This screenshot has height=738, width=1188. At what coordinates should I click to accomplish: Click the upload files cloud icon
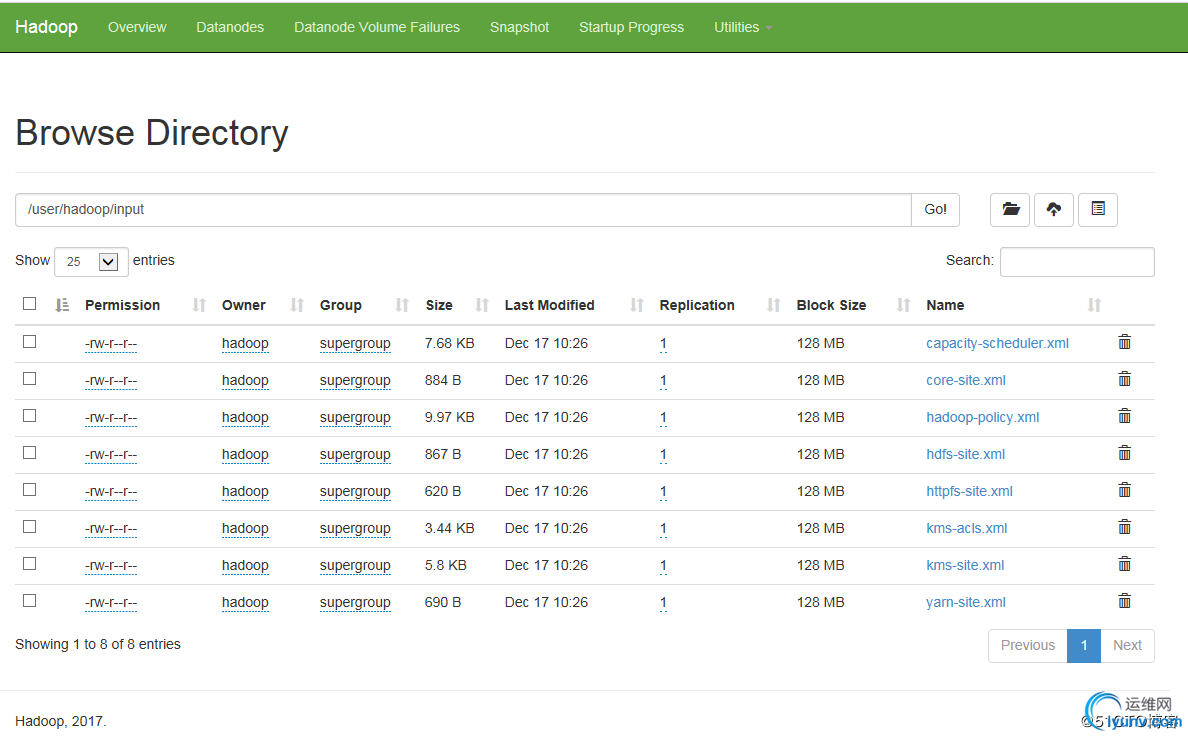(x=1054, y=210)
